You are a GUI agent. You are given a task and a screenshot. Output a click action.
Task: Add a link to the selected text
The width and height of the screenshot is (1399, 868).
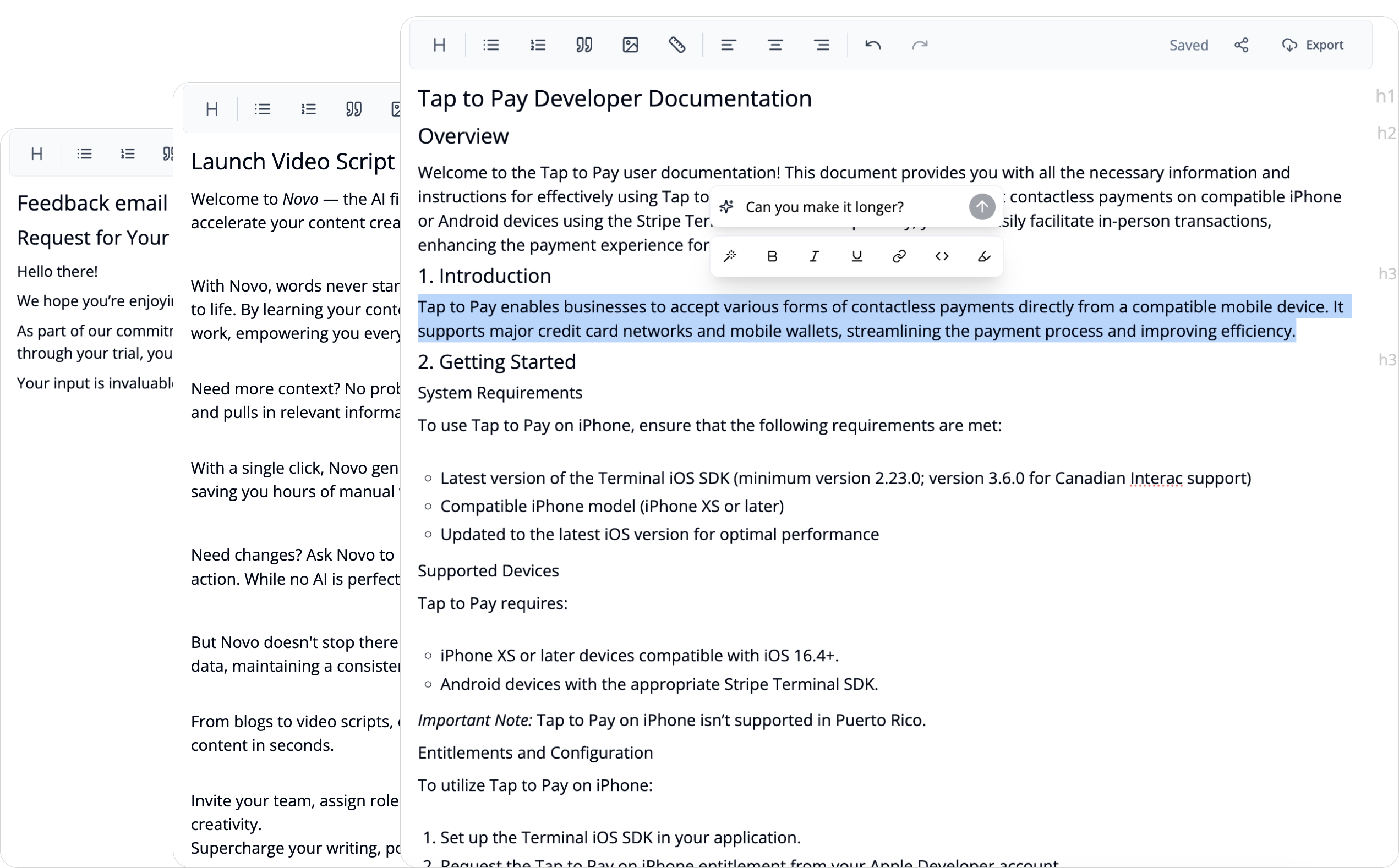click(x=899, y=256)
